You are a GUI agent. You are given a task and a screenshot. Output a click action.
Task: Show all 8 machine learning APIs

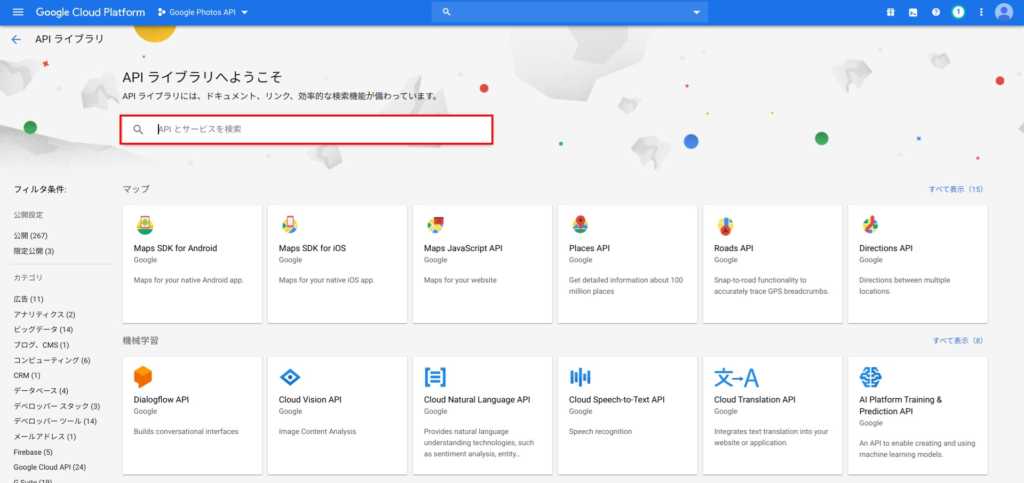coord(957,341)
